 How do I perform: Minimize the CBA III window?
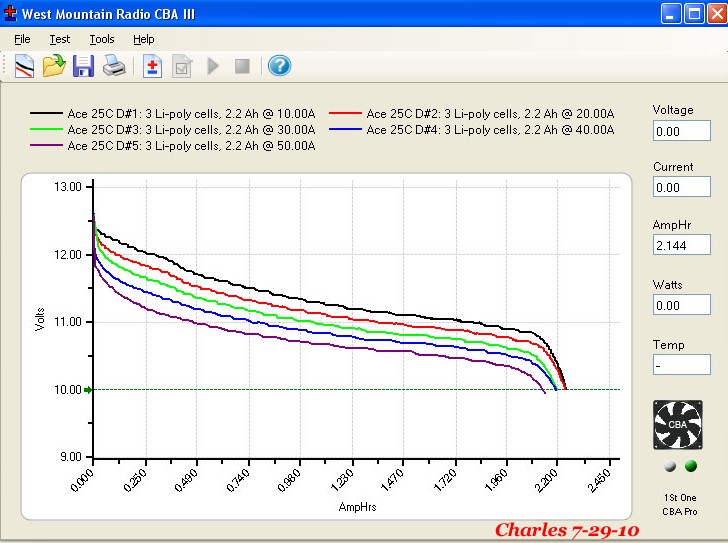point(670,13)
